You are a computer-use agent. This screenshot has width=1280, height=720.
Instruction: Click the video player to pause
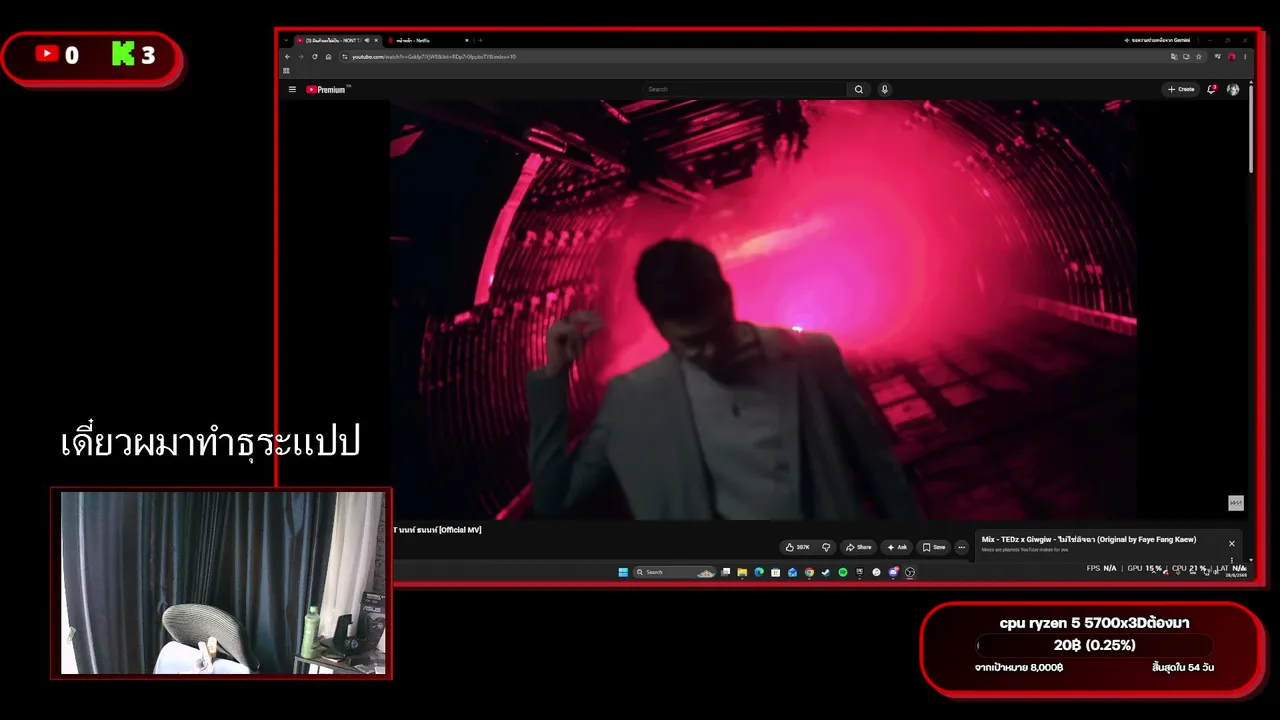(x=762, y=309)
